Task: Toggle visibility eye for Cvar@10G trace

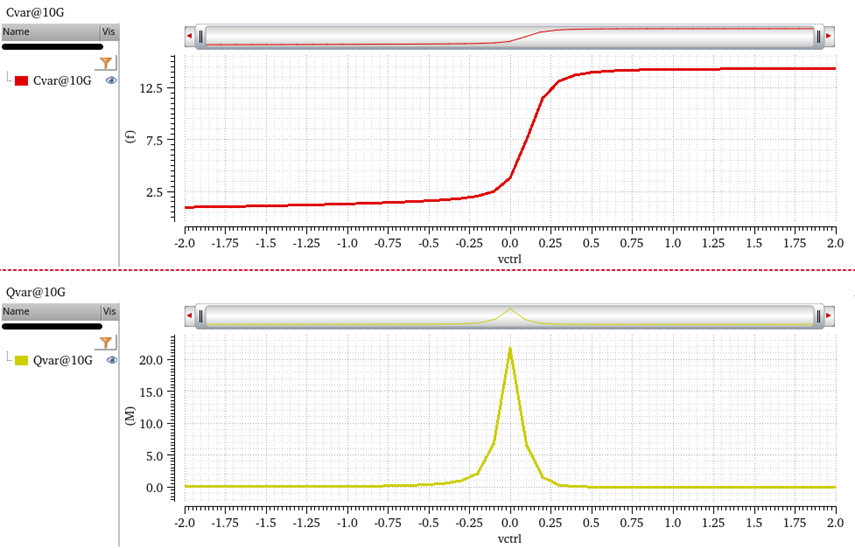Action: click(111, 80)
